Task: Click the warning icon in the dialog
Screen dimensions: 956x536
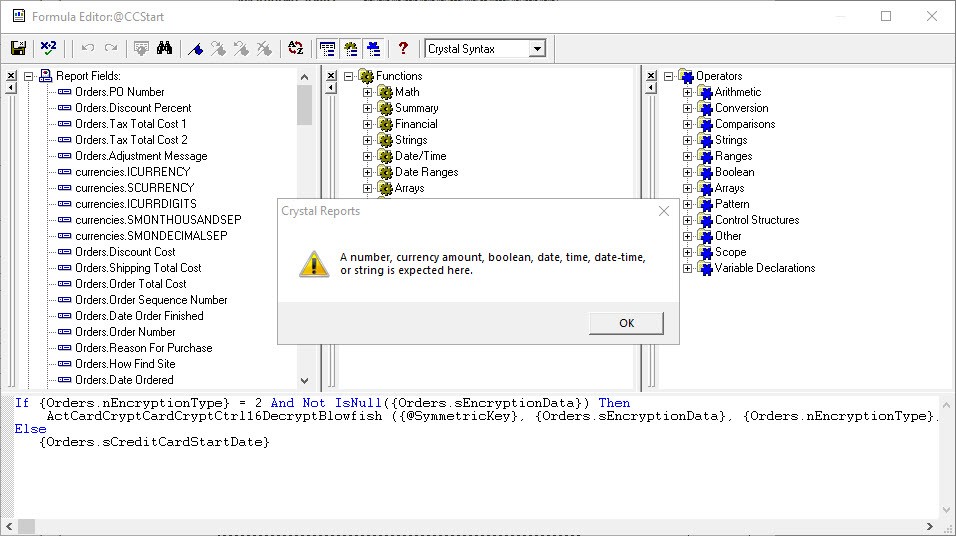Action: pos(314,264)
